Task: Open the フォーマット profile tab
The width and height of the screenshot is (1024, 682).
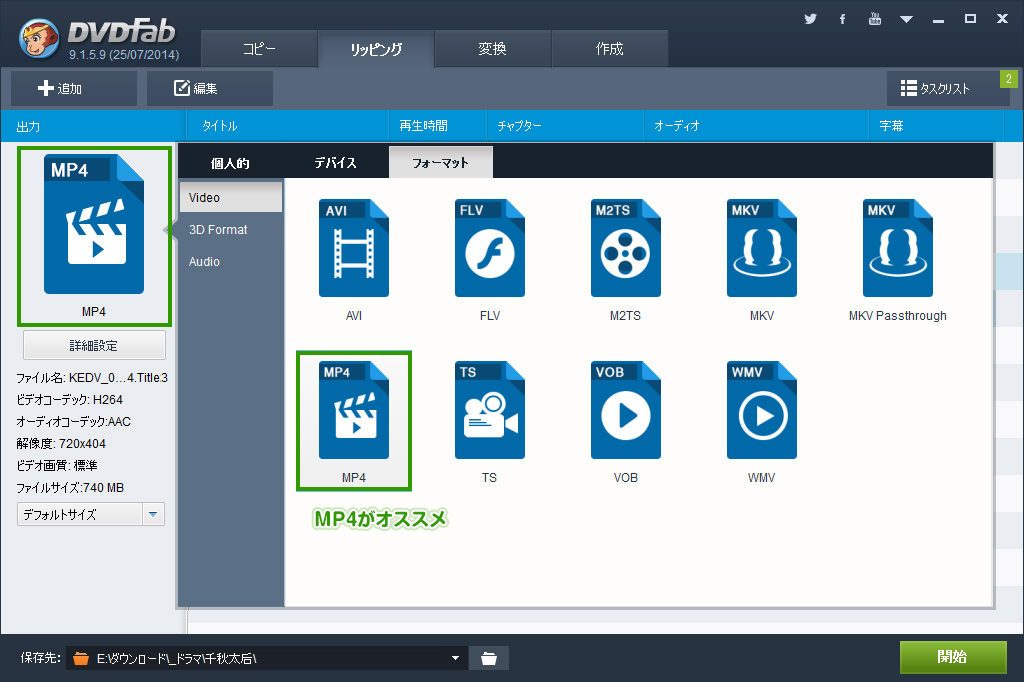Action: point(441,163)
